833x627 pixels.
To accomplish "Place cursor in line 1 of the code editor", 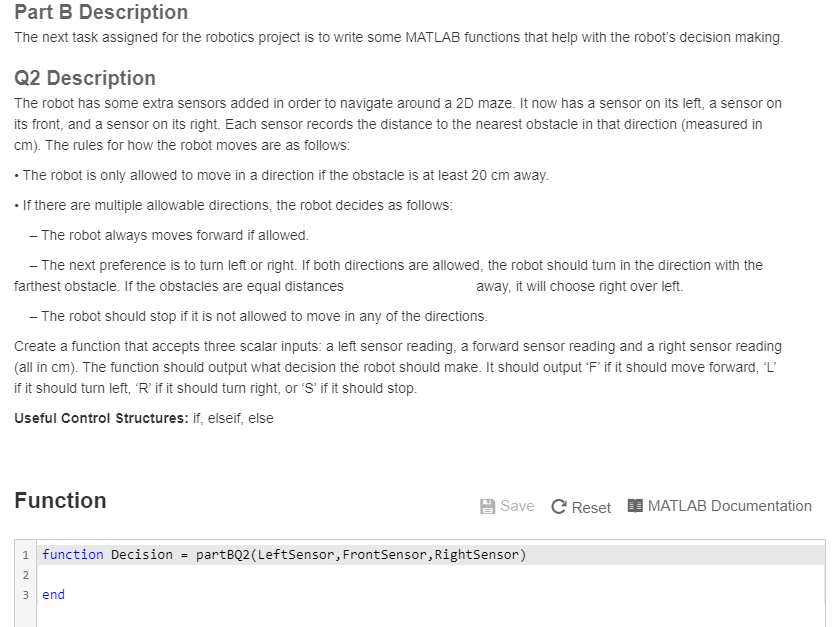I will coord(300,554).
